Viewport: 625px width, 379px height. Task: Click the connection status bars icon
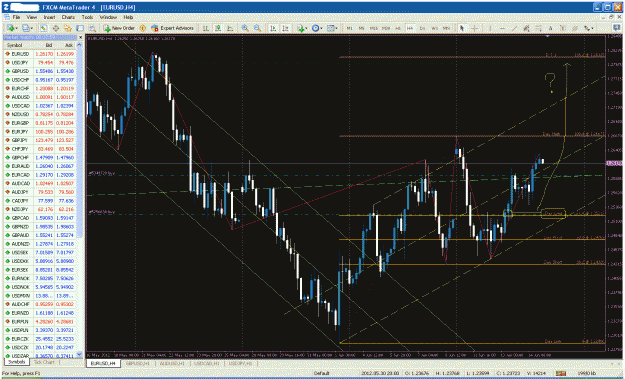coord(561,373)
